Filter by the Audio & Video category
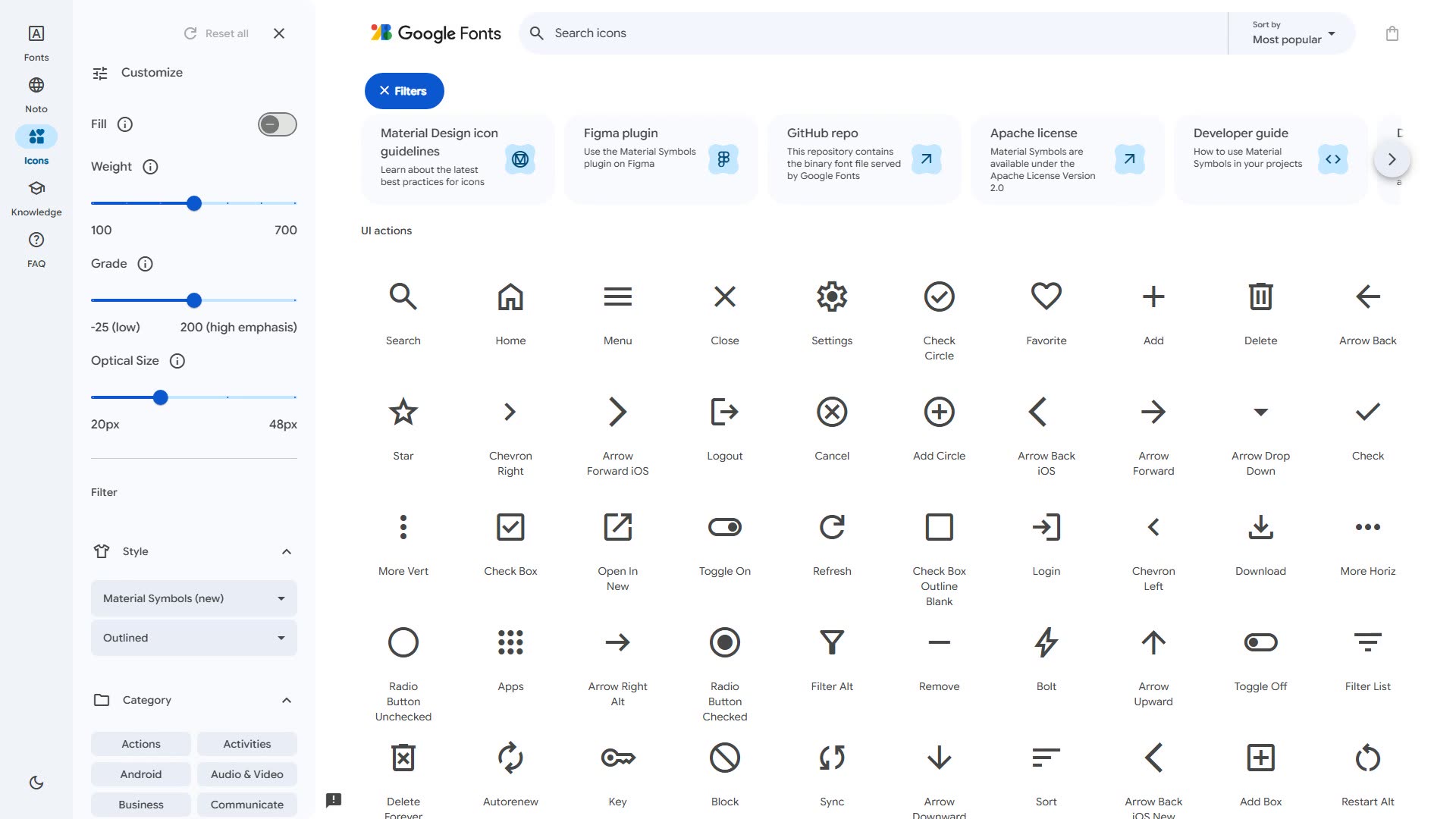 click(x=247, y=774)
